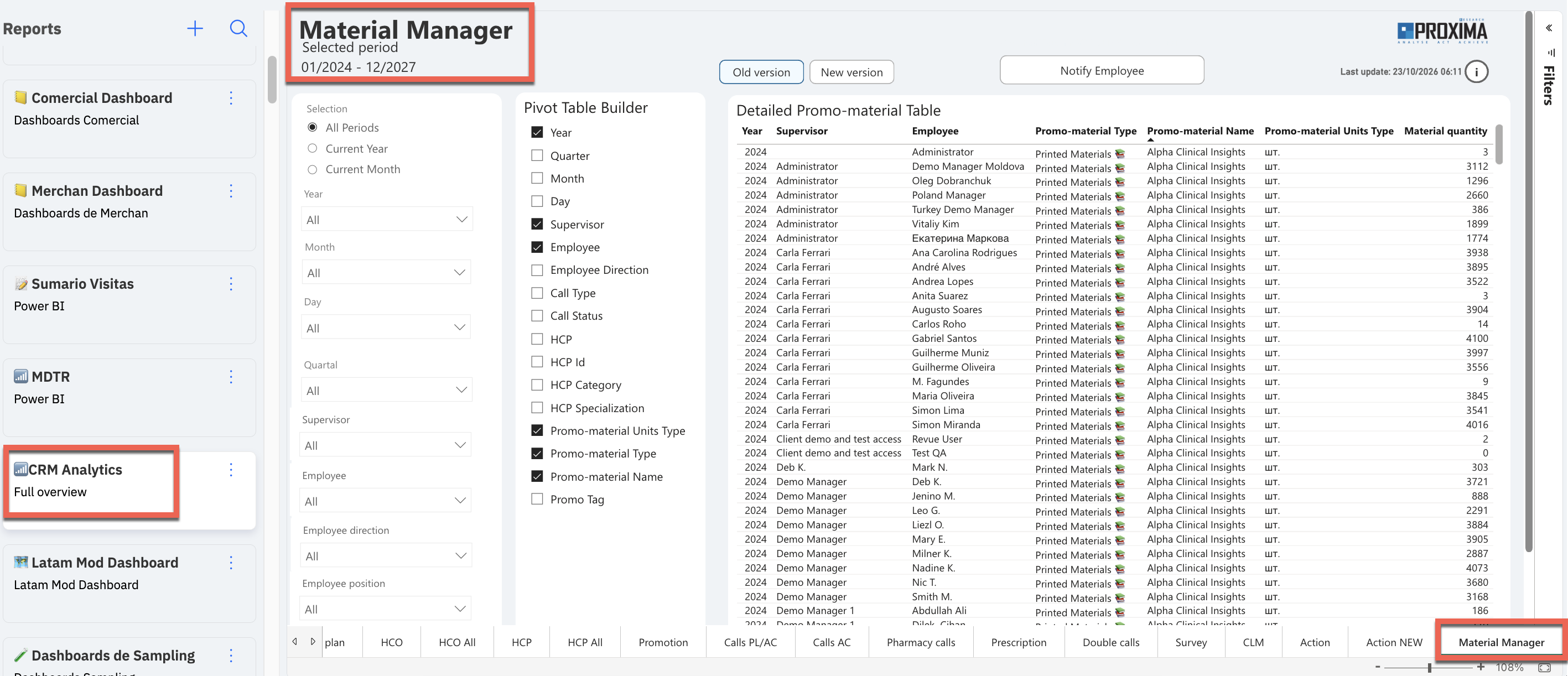
Task: Click the Notify Employee button
Action: tap(1102, 71)
